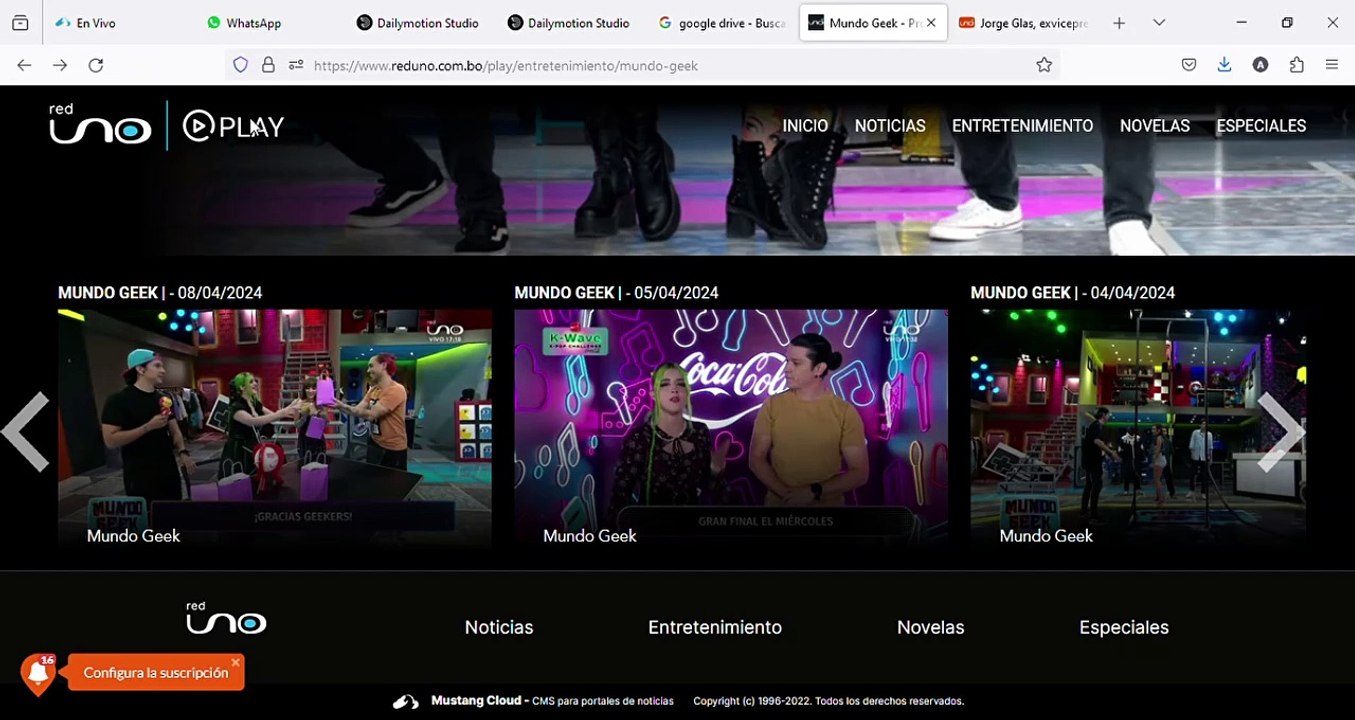The height and width of the screenshot is (720, 1355).
Task: Open the Entretenimiento footer link
Action: (715, 627)
